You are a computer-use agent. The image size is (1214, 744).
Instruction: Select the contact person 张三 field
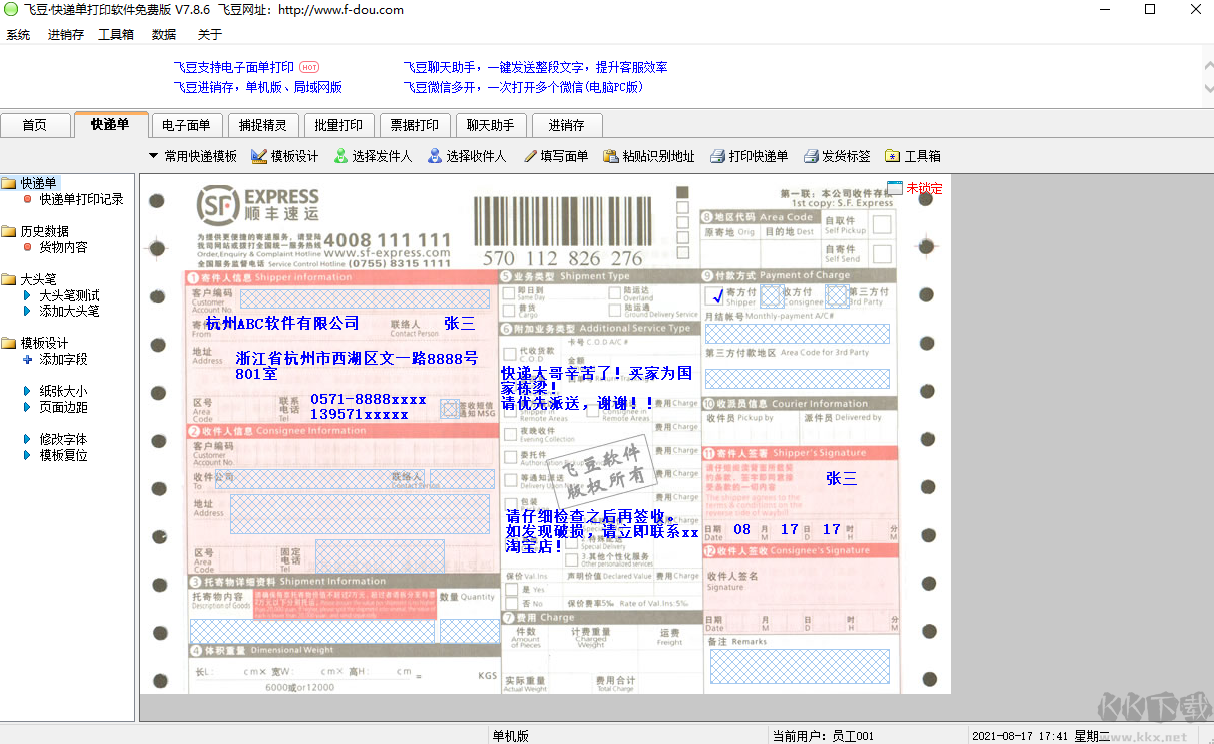[x=460, y=323]
